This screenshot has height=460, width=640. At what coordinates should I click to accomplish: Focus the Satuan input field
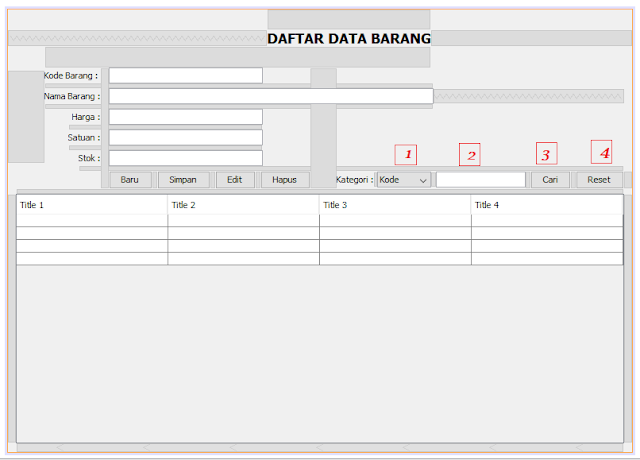pos(186,138)
